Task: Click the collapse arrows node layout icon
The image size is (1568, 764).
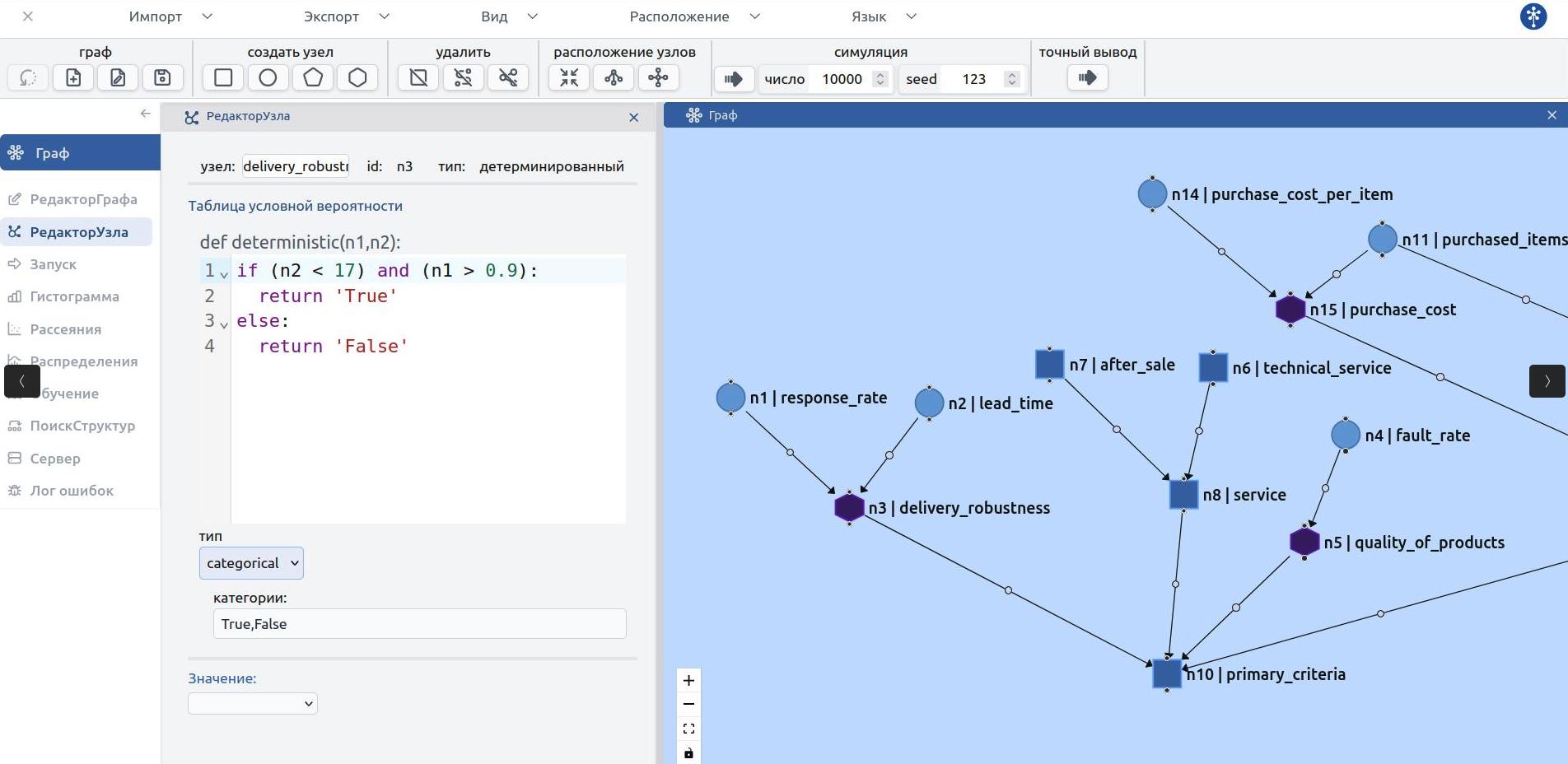Action: point(569,78)
